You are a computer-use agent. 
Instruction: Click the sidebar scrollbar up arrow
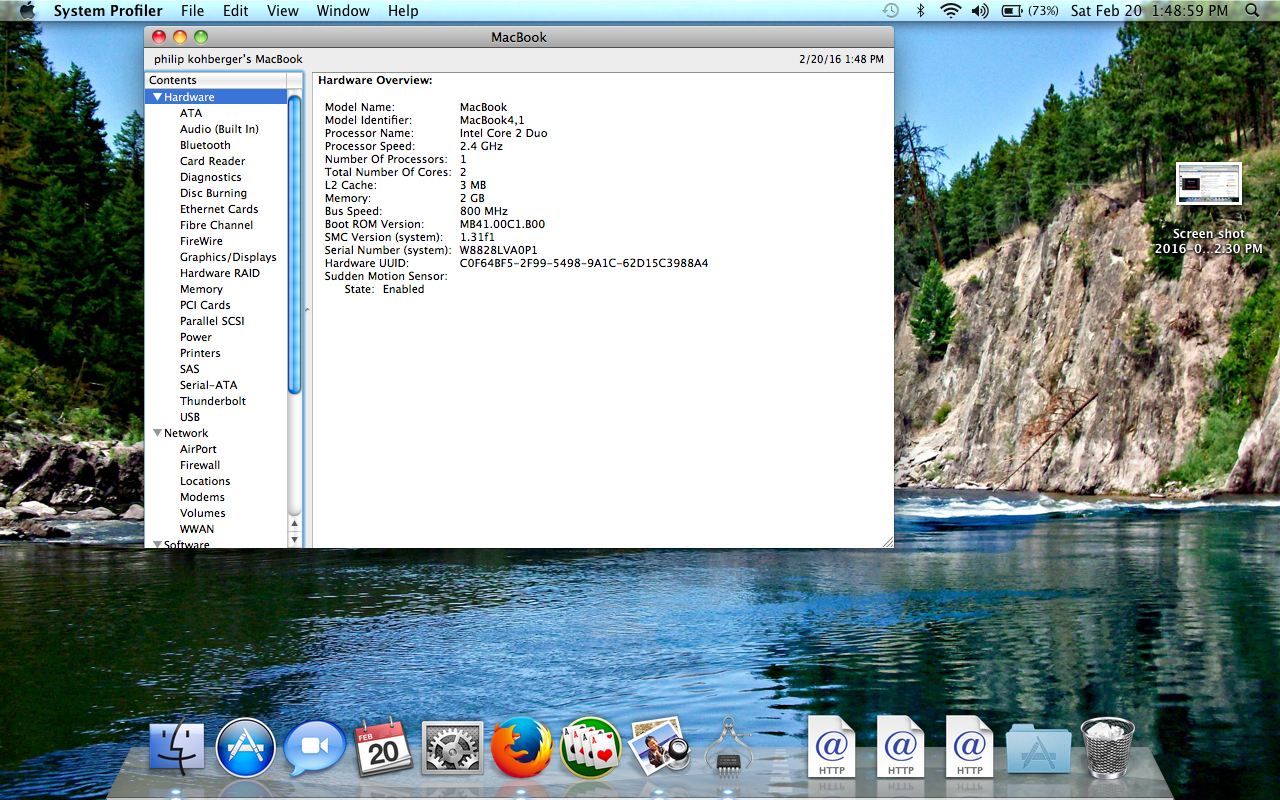(x=294, y=523)
